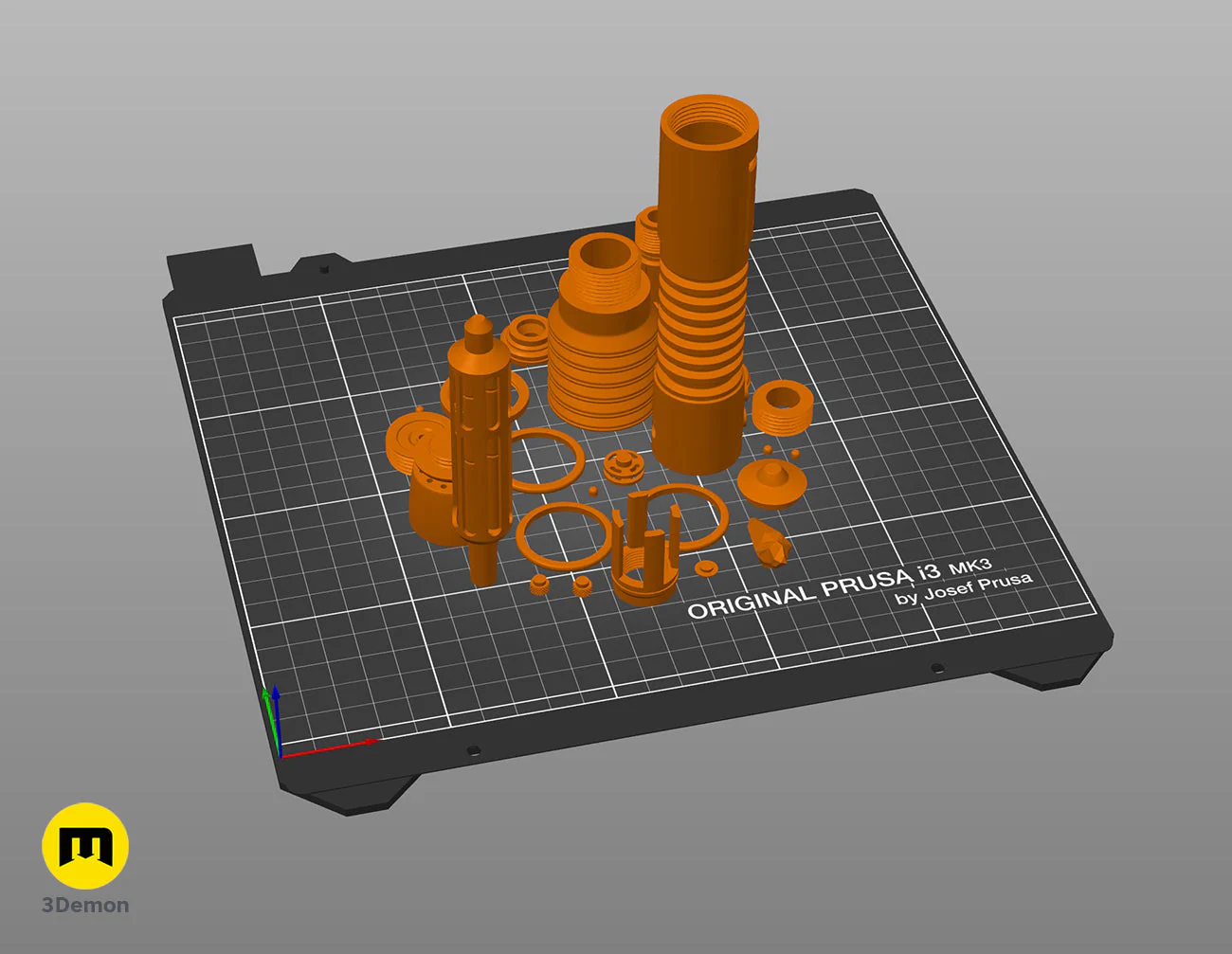Select the cone-shaped tip model
The width and height of the screenshot is (1232, 954).
click(x=769, y=541)
